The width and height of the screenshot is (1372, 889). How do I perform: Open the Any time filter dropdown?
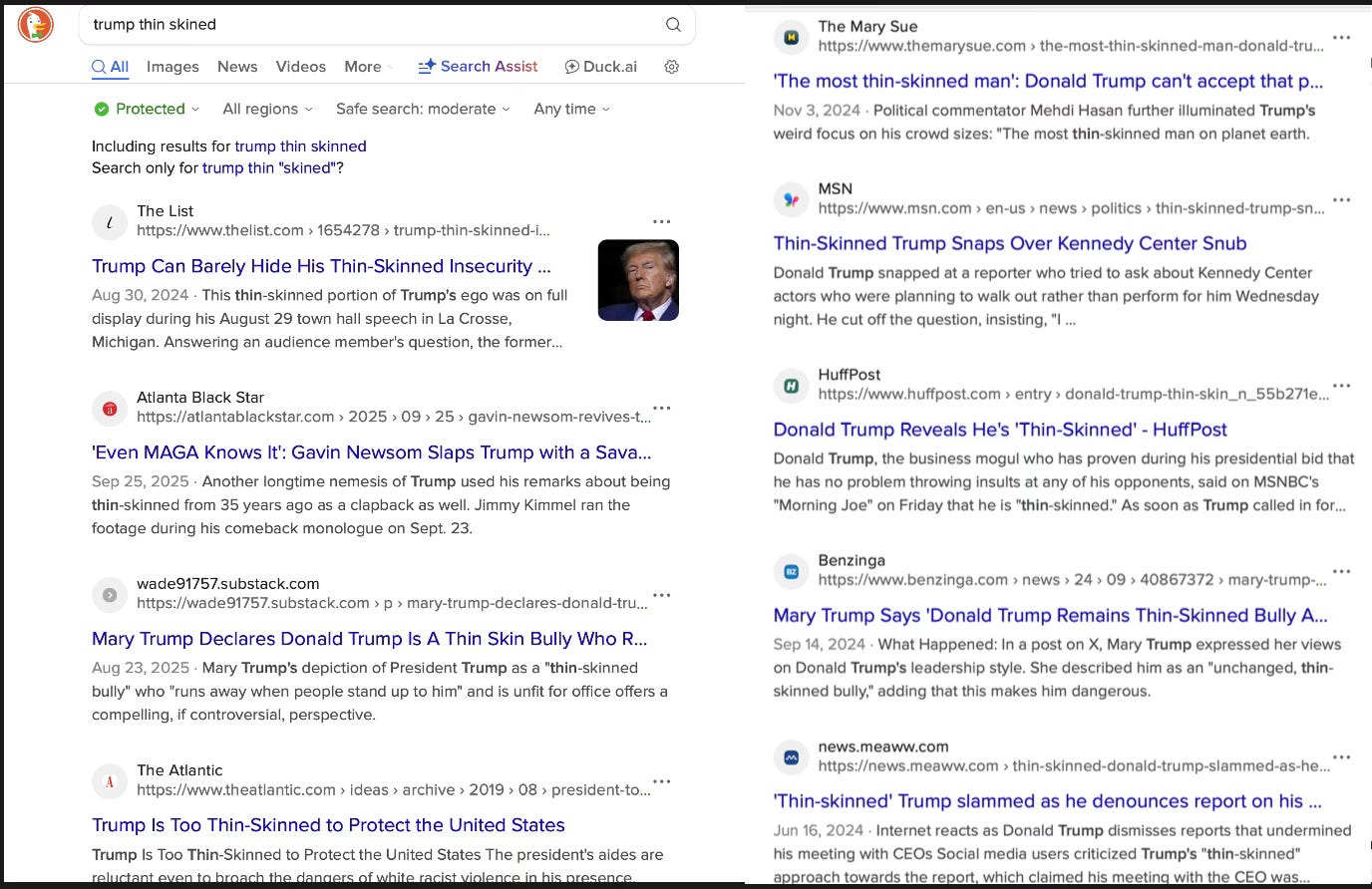571,109
